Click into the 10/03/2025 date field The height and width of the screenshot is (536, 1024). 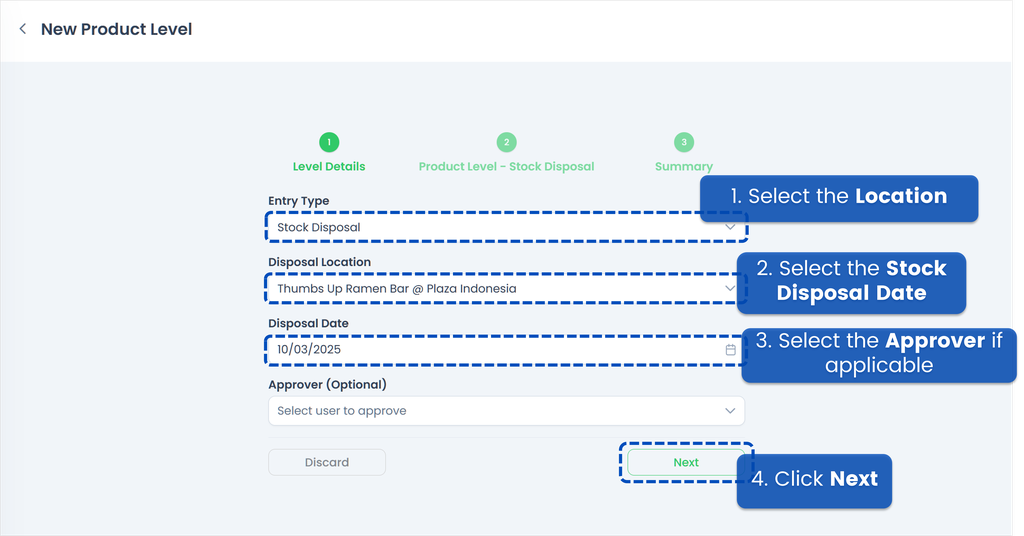click(490, 350)
